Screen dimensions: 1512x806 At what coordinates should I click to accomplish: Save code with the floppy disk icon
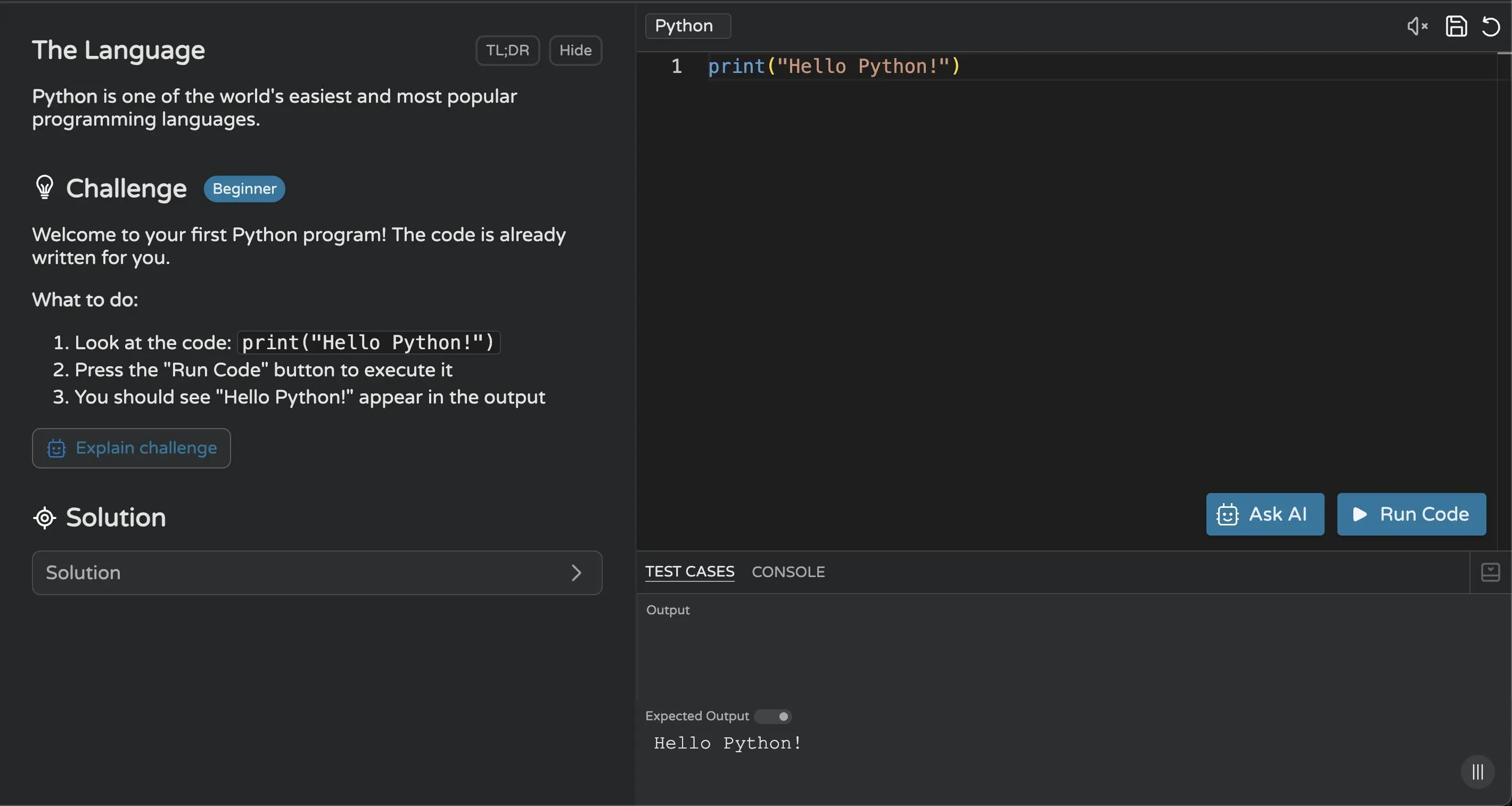click(x=1456, y=26)
